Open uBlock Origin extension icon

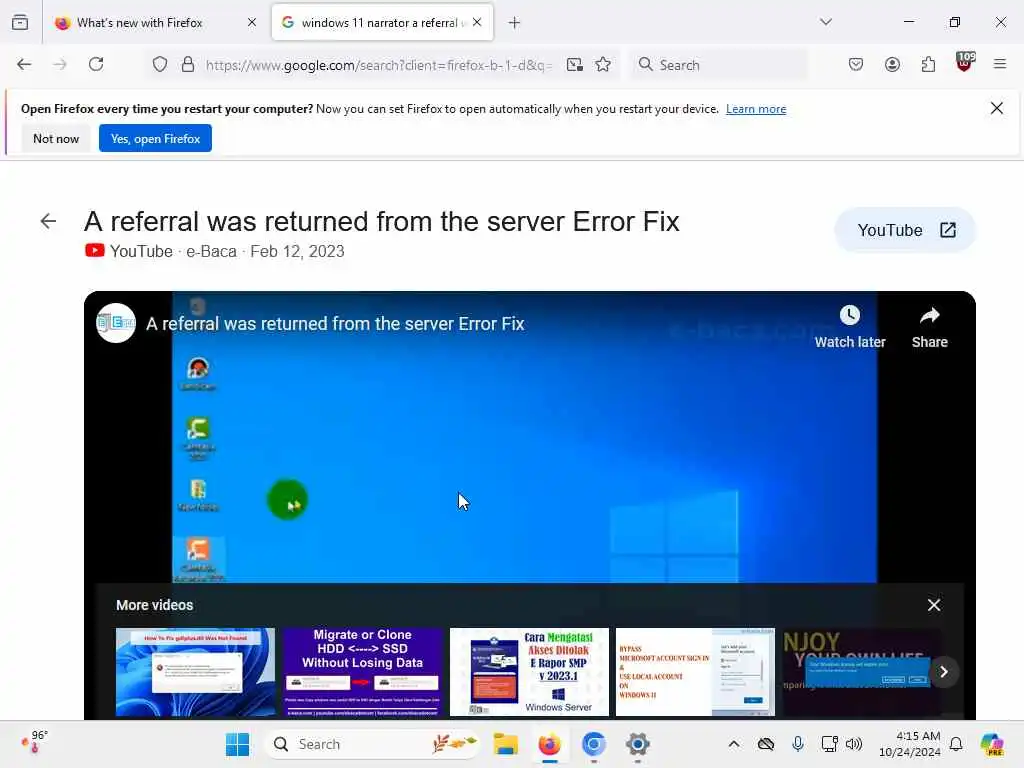point(965,63)
